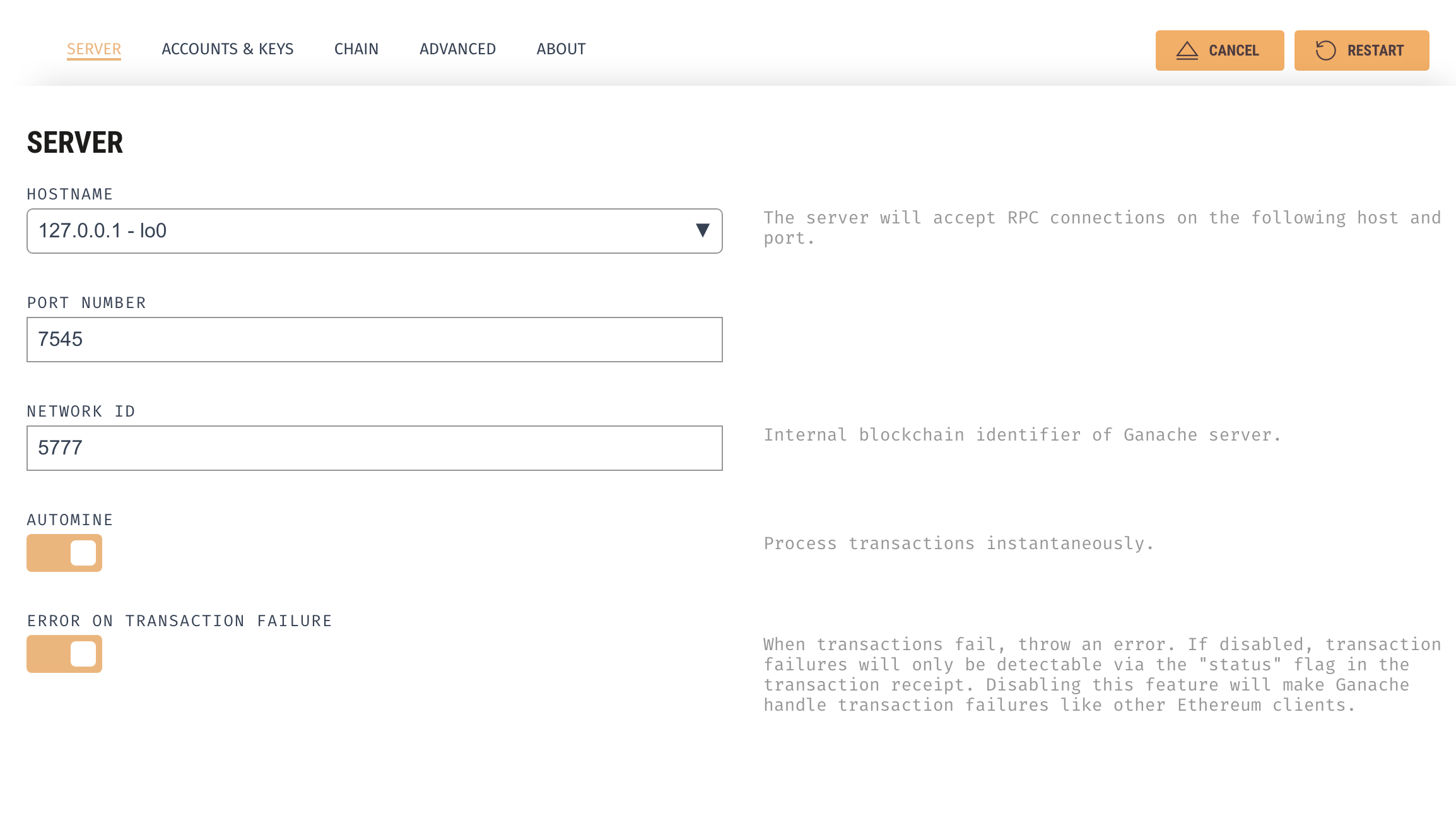Click the HOSTNAME field label
The image size is (1456, 813).
(x=70, y=194)
